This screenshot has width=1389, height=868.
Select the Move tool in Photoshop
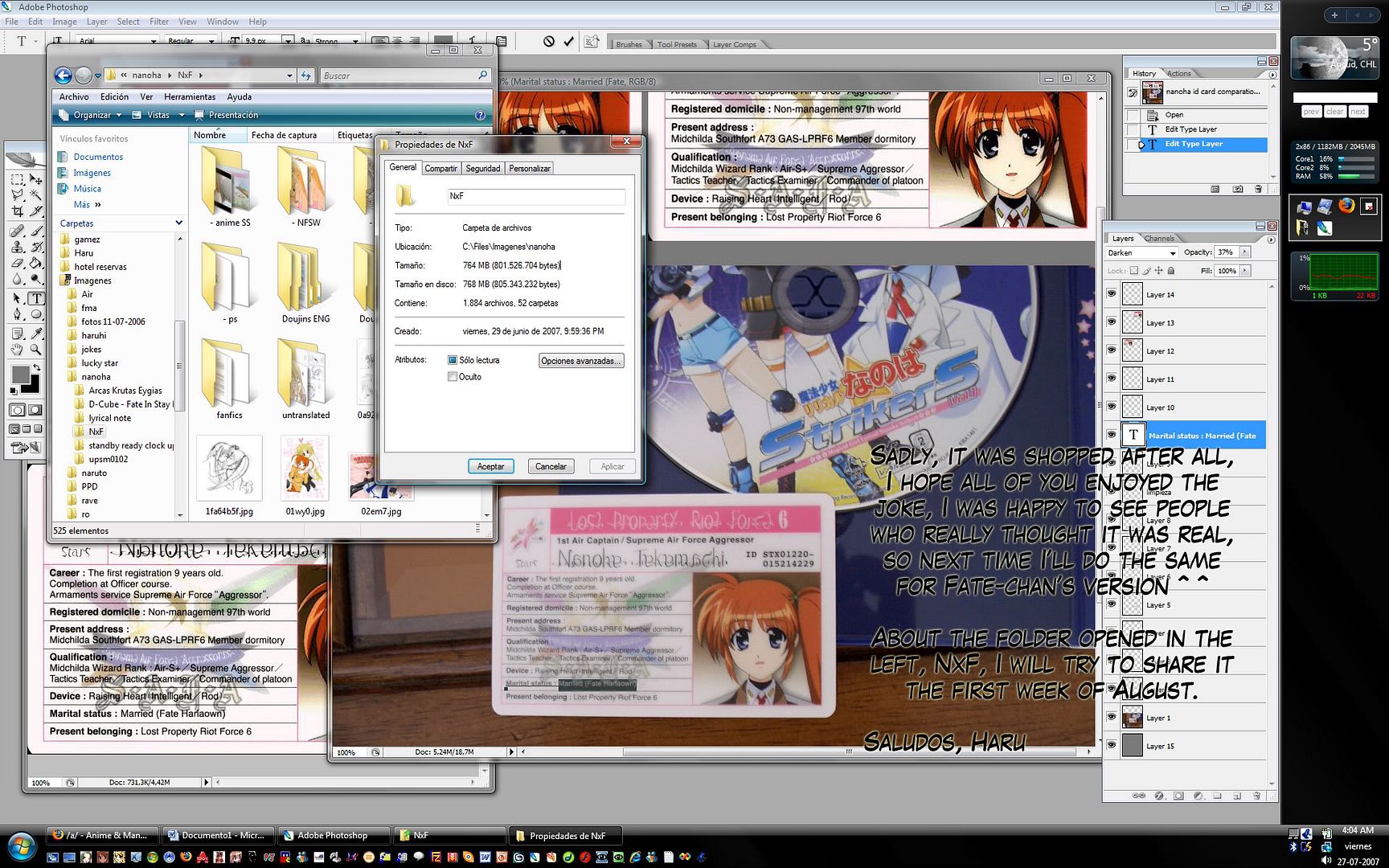[x=36, y=179]
